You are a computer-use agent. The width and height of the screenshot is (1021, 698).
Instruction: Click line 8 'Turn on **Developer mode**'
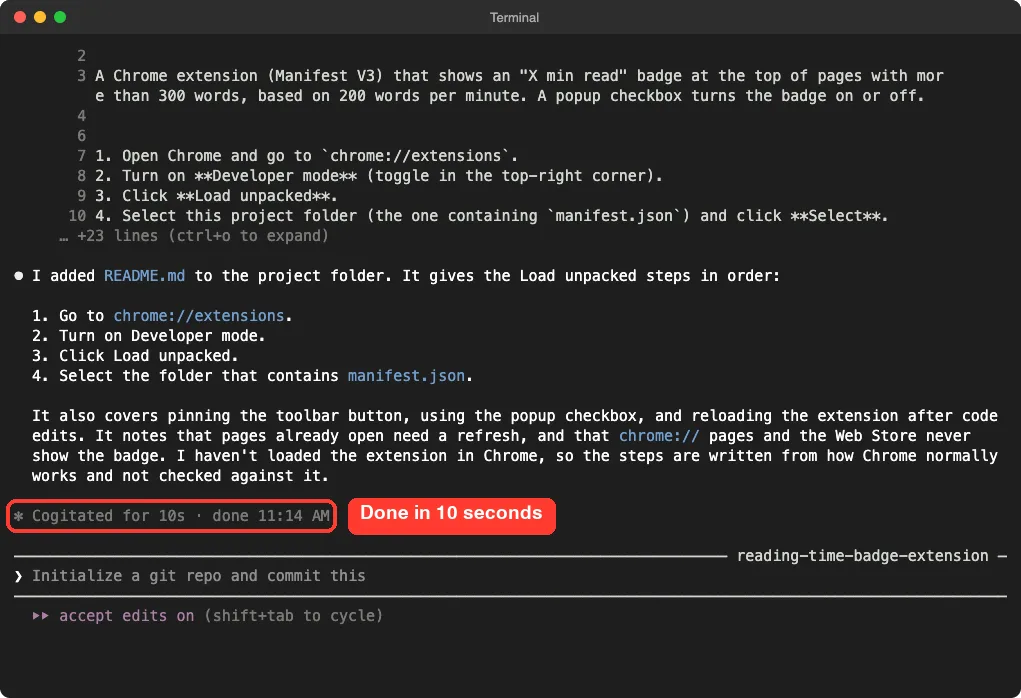point(378,176)
